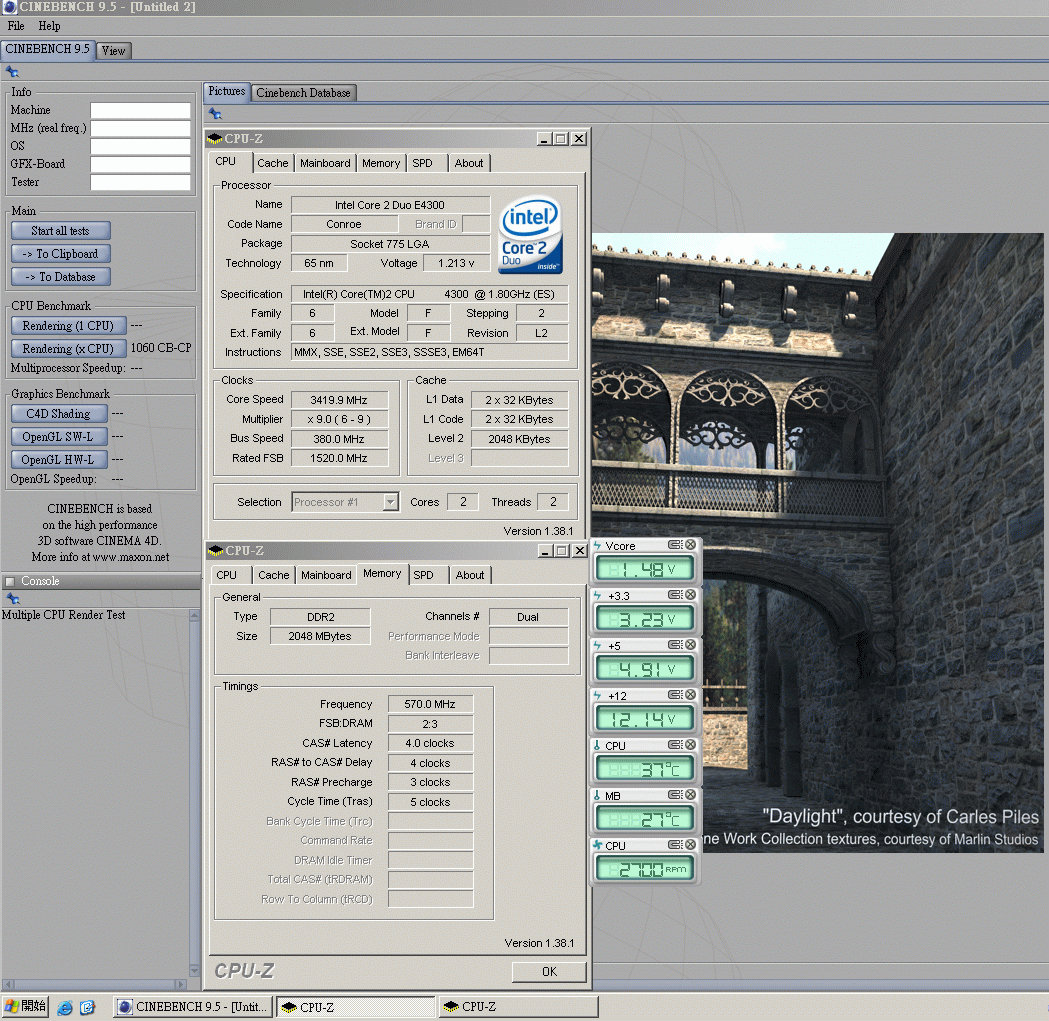
Task: Click the dock icon on the CPU fan RPM widget
Action: point(675,845)
